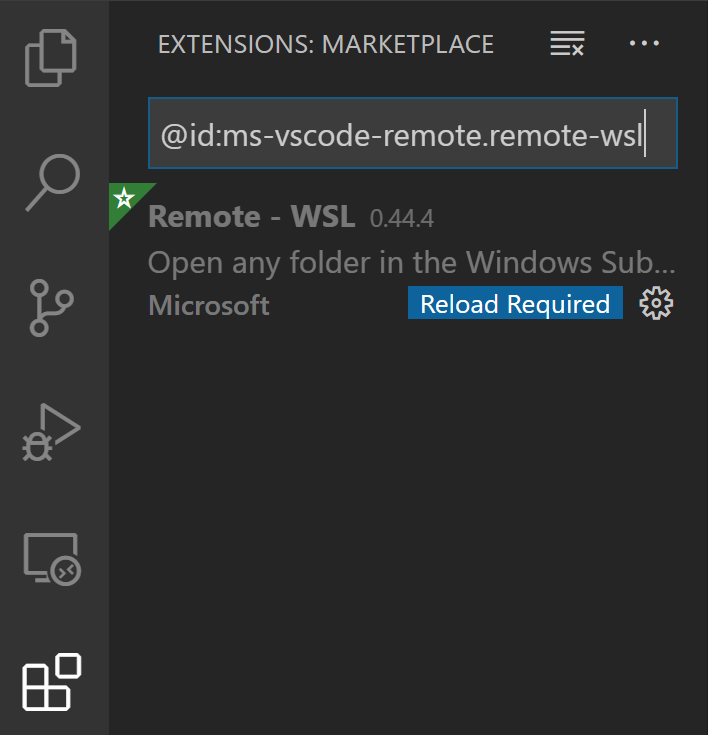
Task: Open the Search view magnifier icon
Action: (53, 182)
